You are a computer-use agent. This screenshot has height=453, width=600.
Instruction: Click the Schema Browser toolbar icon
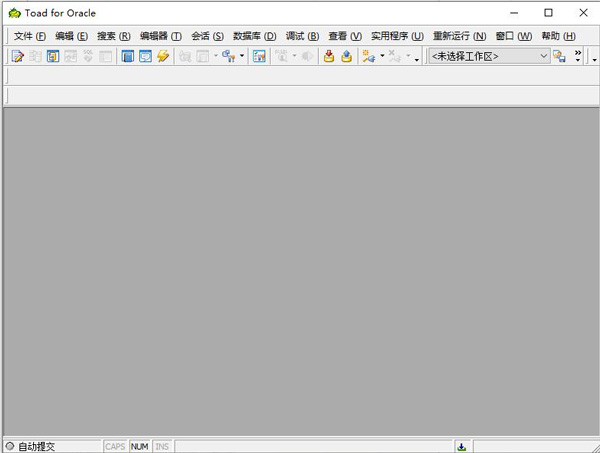pyautogui.click(x=53, y=57)
